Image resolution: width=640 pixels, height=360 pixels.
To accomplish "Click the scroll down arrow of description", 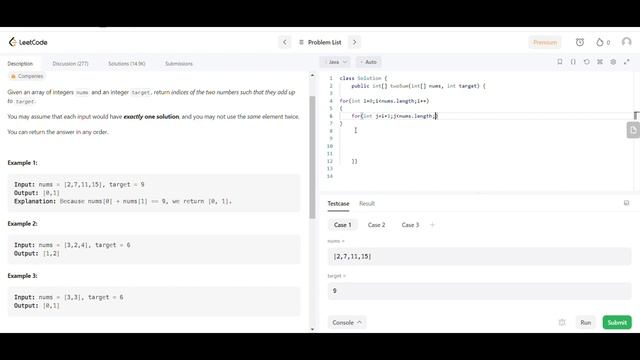I will tap(312, 329).
